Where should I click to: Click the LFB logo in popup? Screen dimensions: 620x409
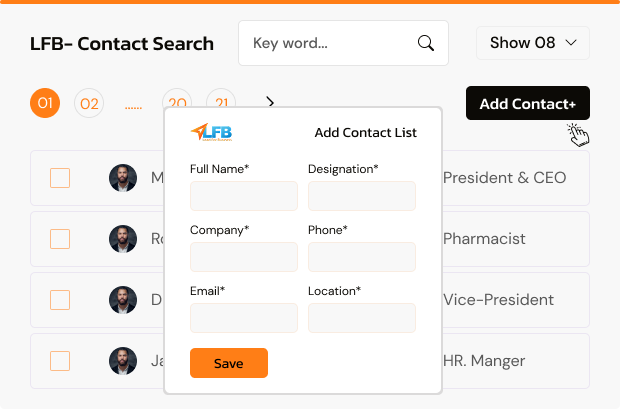(212, 132)
